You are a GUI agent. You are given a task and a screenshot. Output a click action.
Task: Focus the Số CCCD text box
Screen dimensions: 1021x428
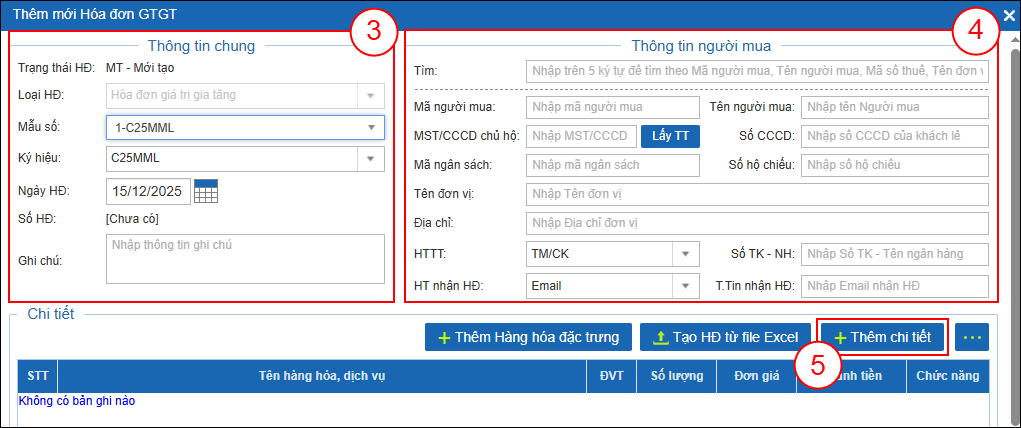[894, 136]
